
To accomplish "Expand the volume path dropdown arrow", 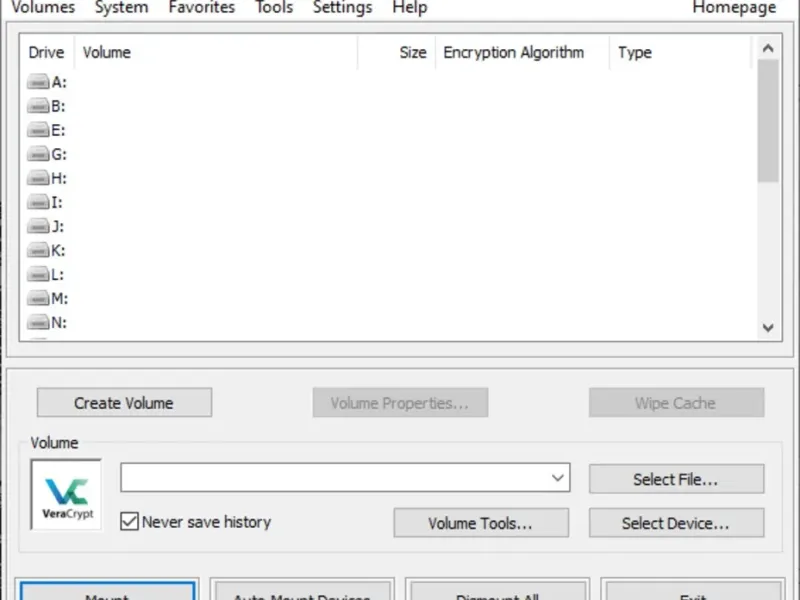I will 558,478.
